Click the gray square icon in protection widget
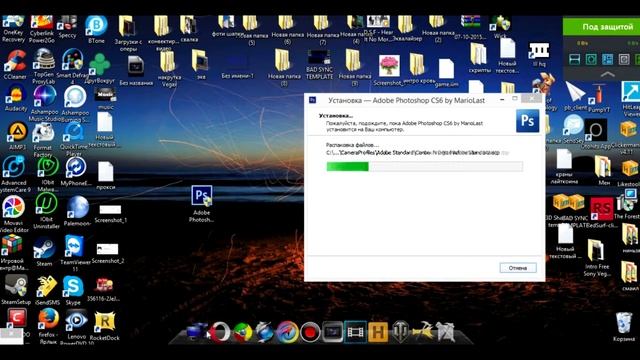Screen dimensions: 640x360 pos(624,60)
